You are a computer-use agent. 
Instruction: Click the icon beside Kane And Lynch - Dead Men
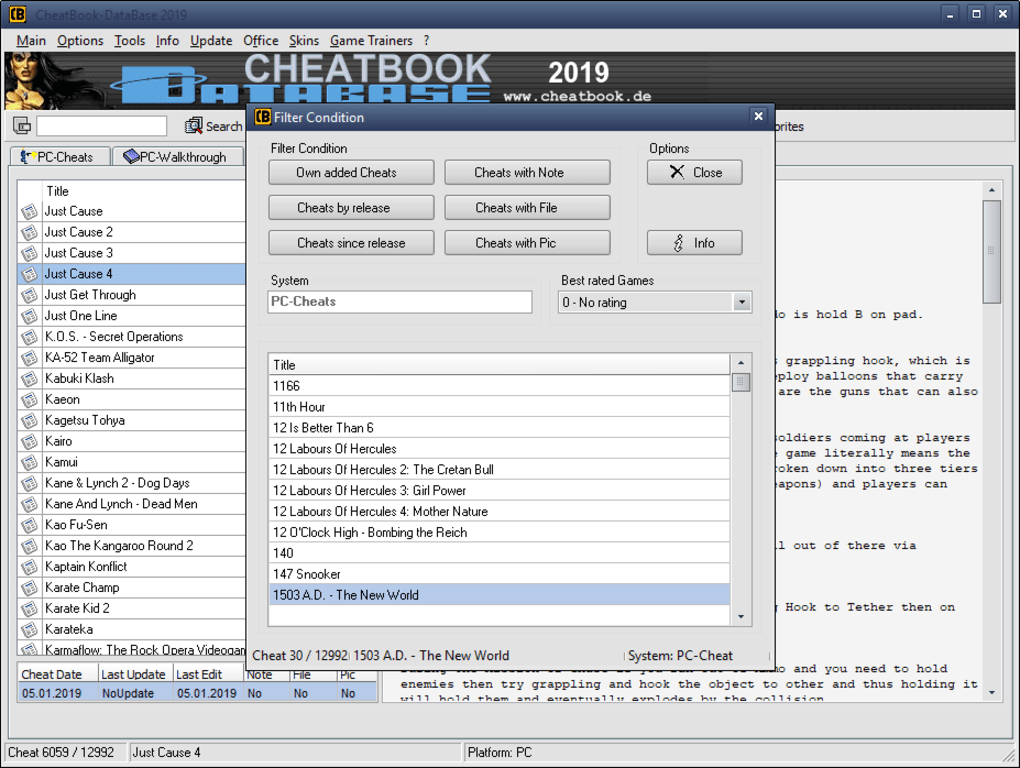pos(29,504)
